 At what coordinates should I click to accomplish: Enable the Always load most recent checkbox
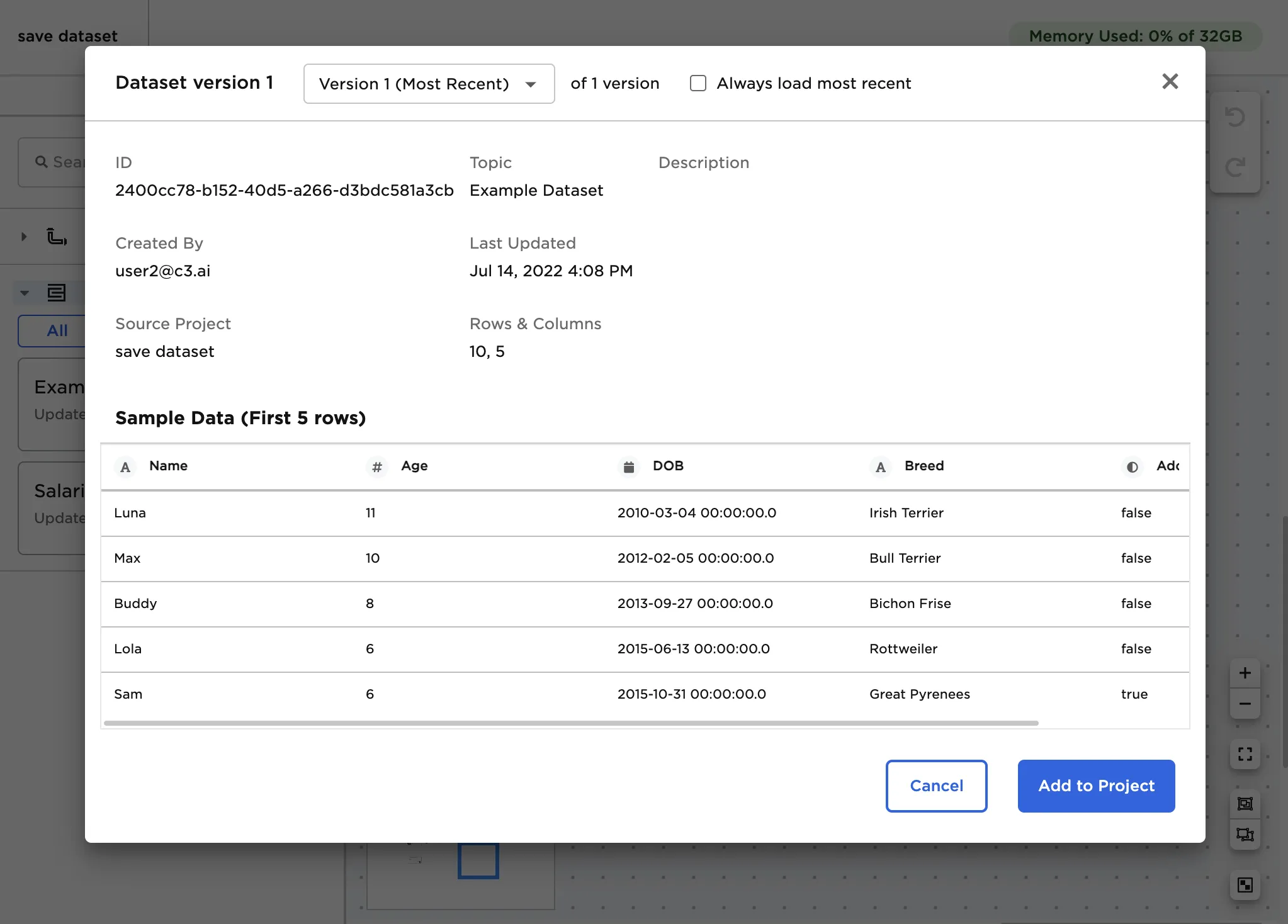(x=698, y=83)
